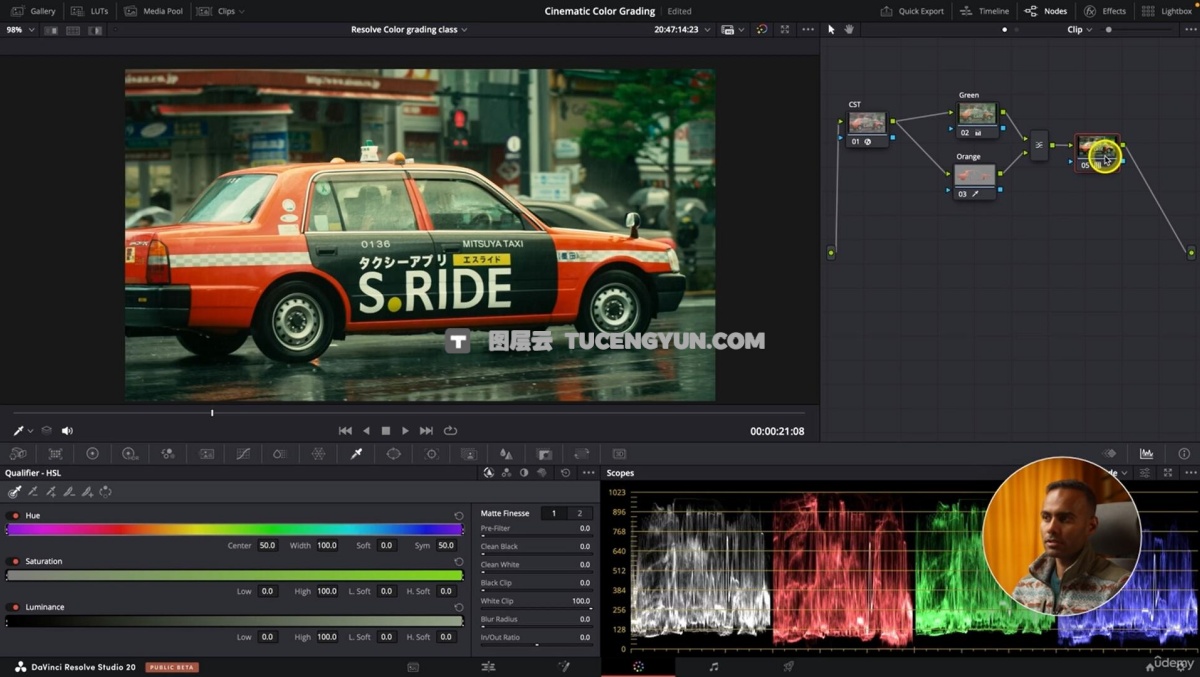The image size is (1200, 677).
Task: Select Matte Finesse page 1
Action: click(554, 513)
